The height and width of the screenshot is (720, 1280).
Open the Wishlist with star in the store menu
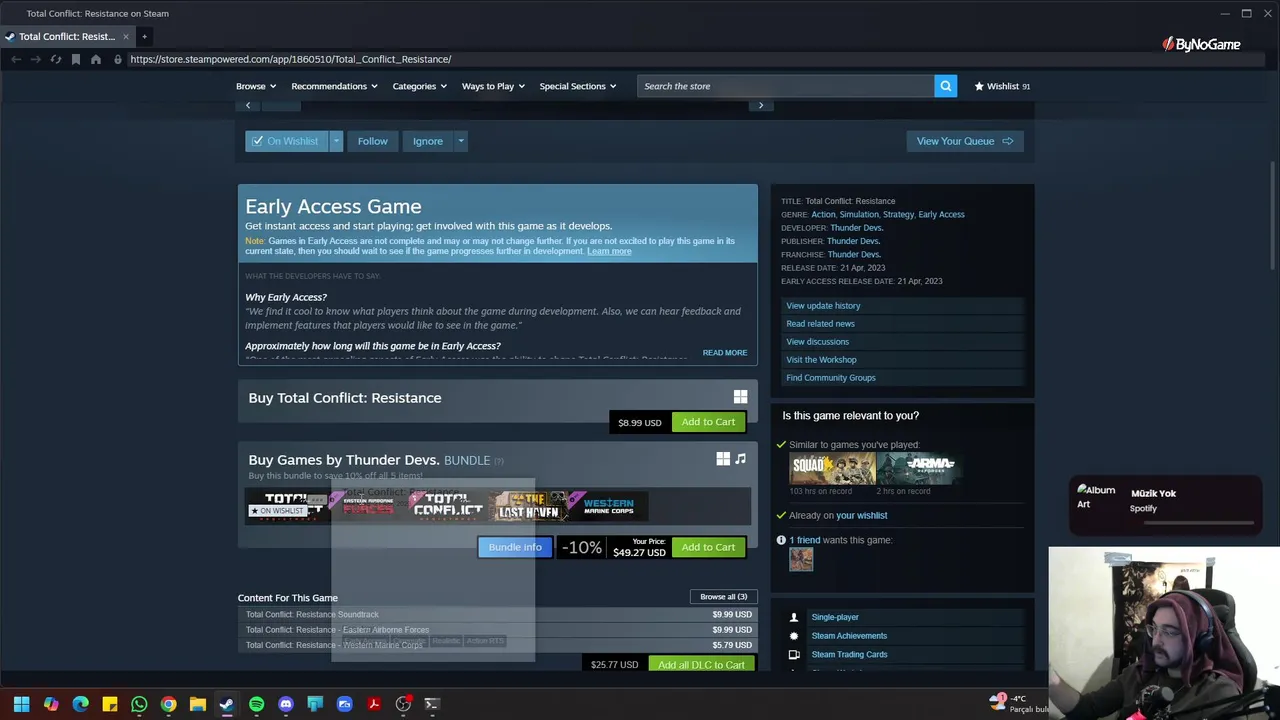pyautogui.click(x=1002, y=86)
